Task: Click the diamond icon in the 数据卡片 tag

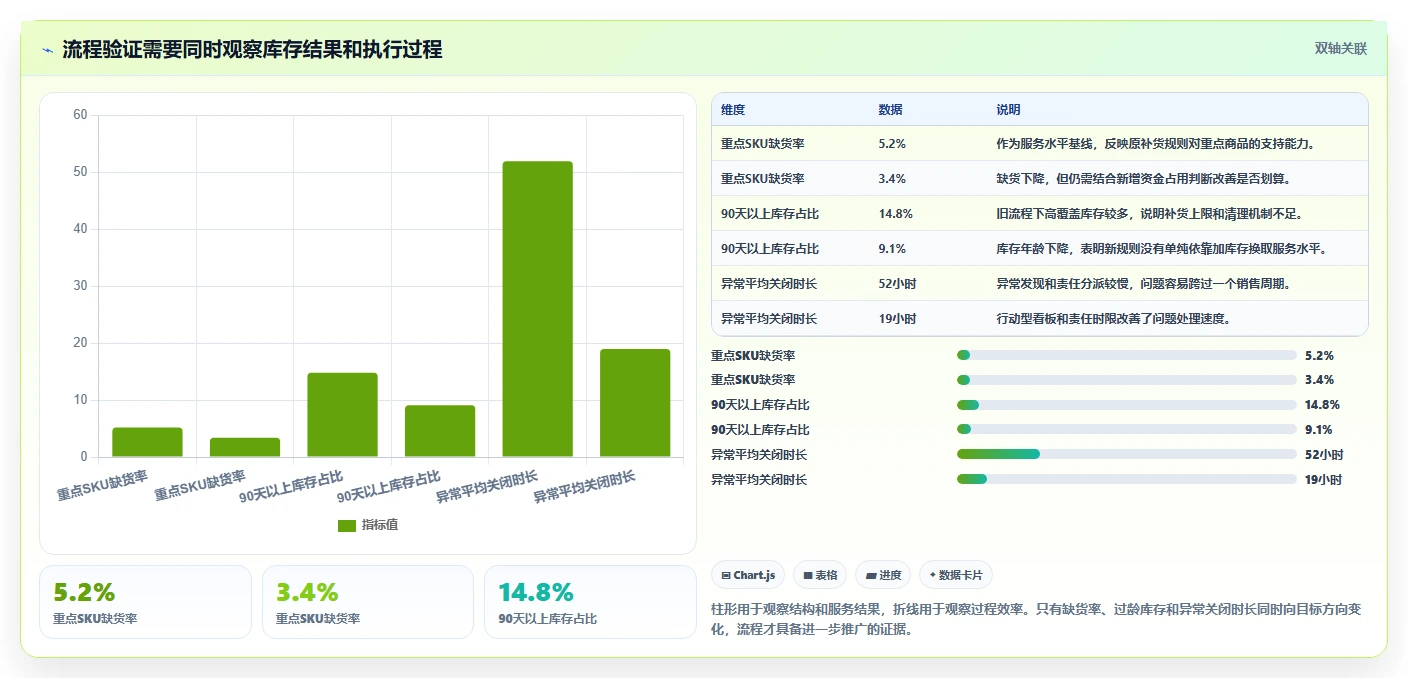Action: pyautogui.click(x=932, y=575)
